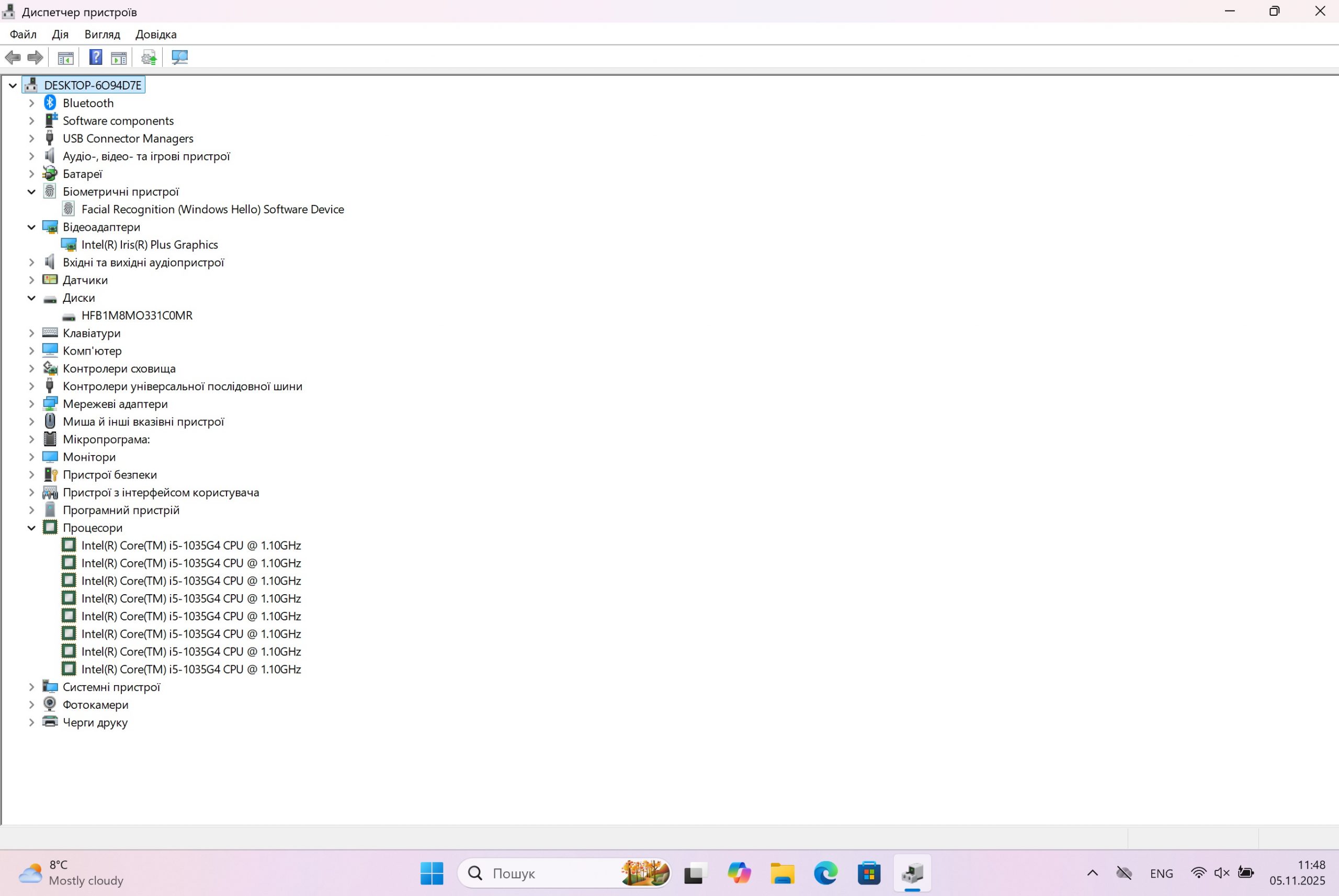Viewport: 1339px width, 896px height.
Task: Select Facial Recognition (Windows Hello) Software Device
Action: pos(212,210)
